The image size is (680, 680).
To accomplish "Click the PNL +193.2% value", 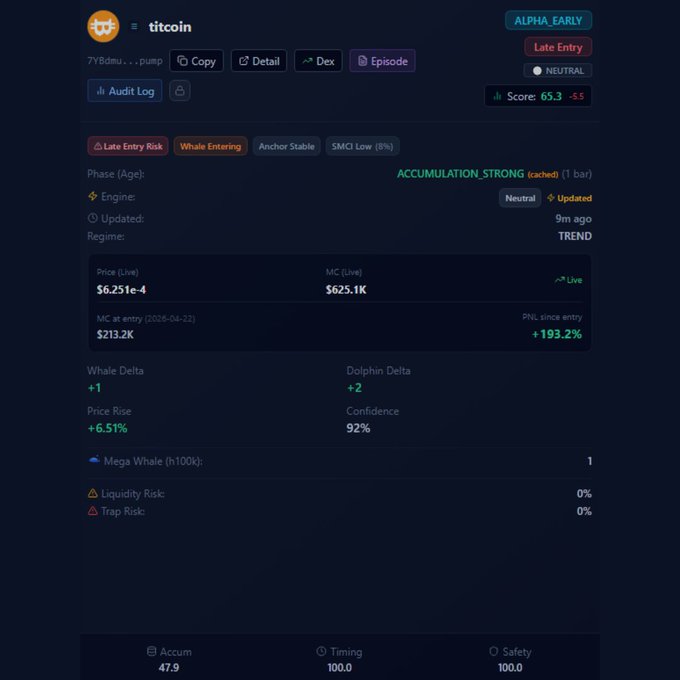I will point(557,334).
